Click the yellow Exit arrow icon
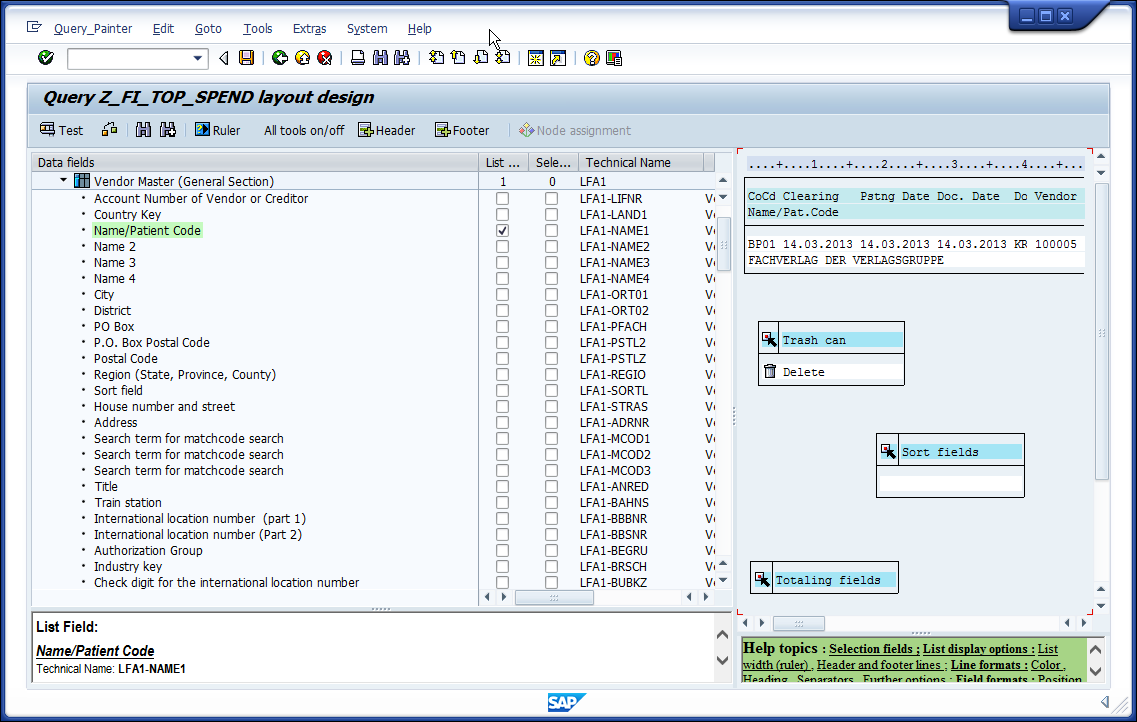Image resolution: width=1137 pixels, height=722 pixels. pos(302,58)
